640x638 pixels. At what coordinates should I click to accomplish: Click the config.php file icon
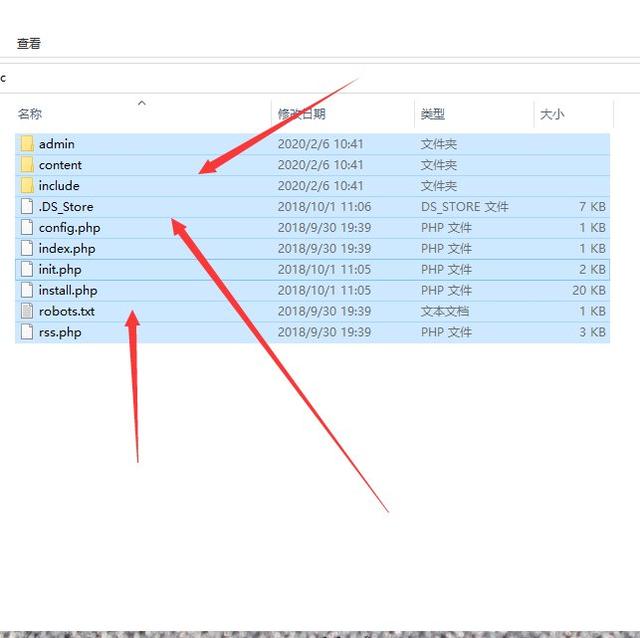27,227
